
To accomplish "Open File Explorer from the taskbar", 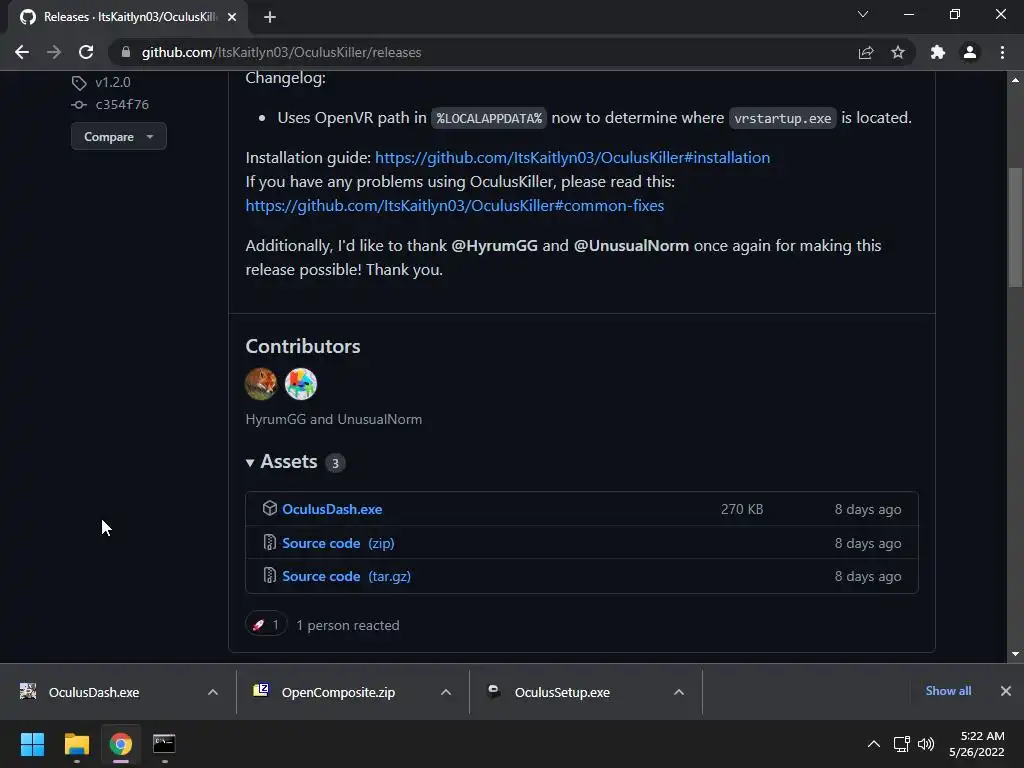I will pos(76,744).
